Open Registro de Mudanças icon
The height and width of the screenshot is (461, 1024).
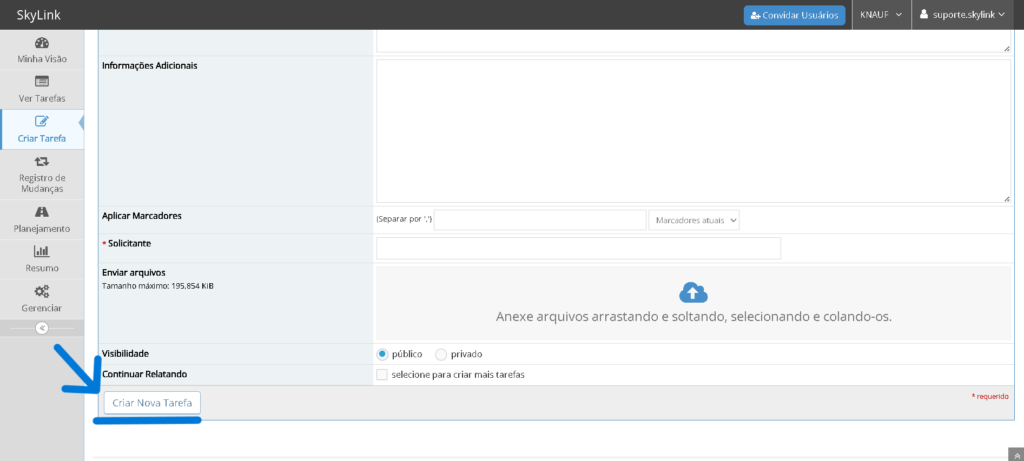[42, 161]
